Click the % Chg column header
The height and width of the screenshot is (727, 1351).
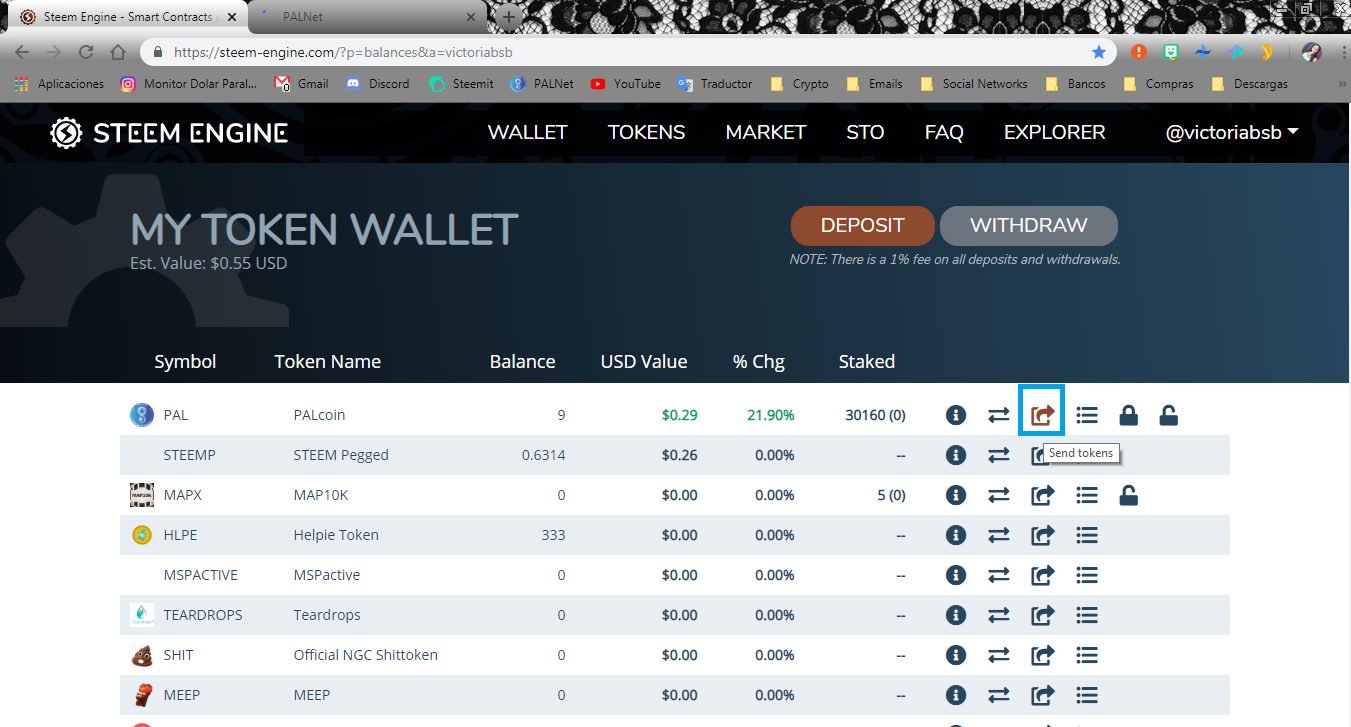coord(759,362)
